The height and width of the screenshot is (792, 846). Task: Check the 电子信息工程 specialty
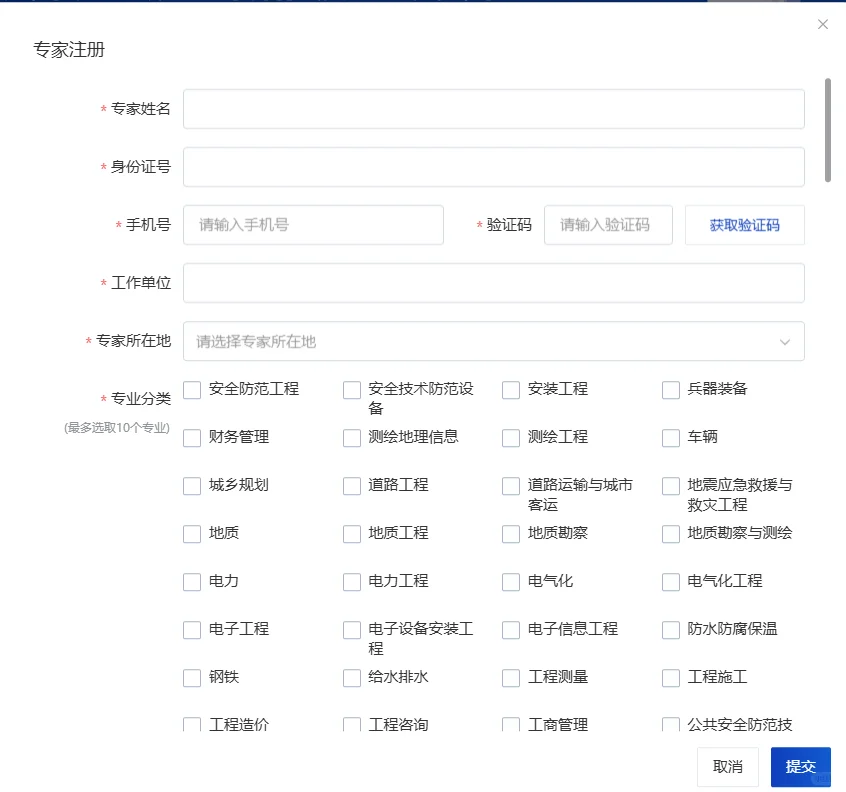pos(510,630)
